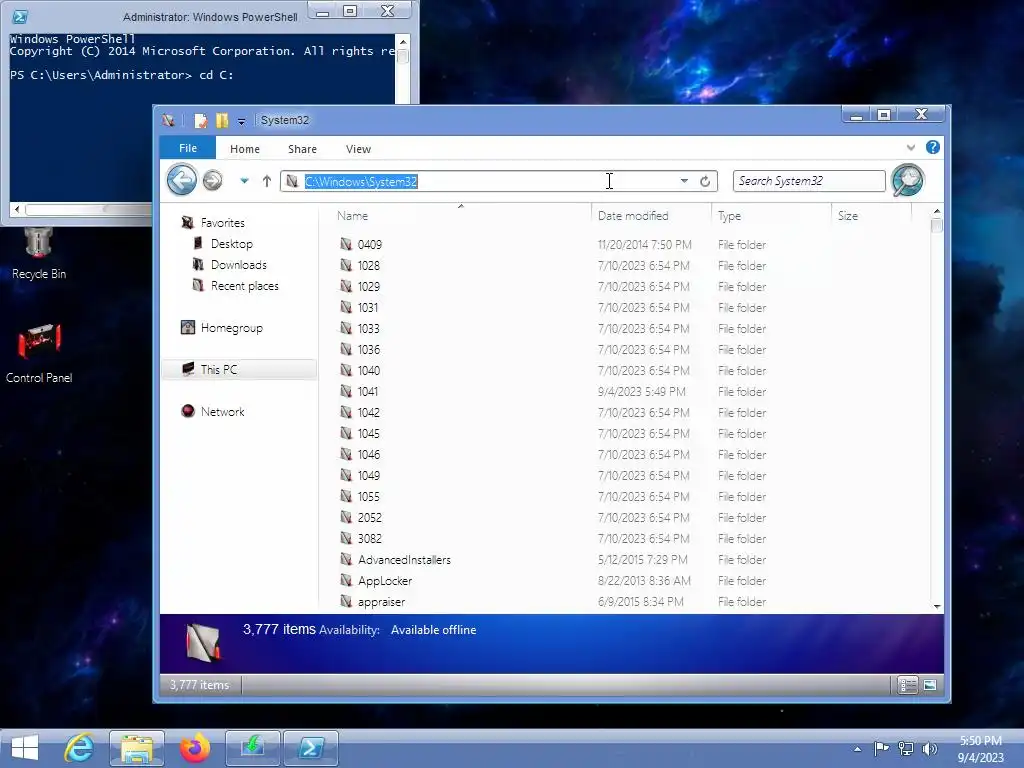Select Favorites in navigation pane

tap(222, 223)
